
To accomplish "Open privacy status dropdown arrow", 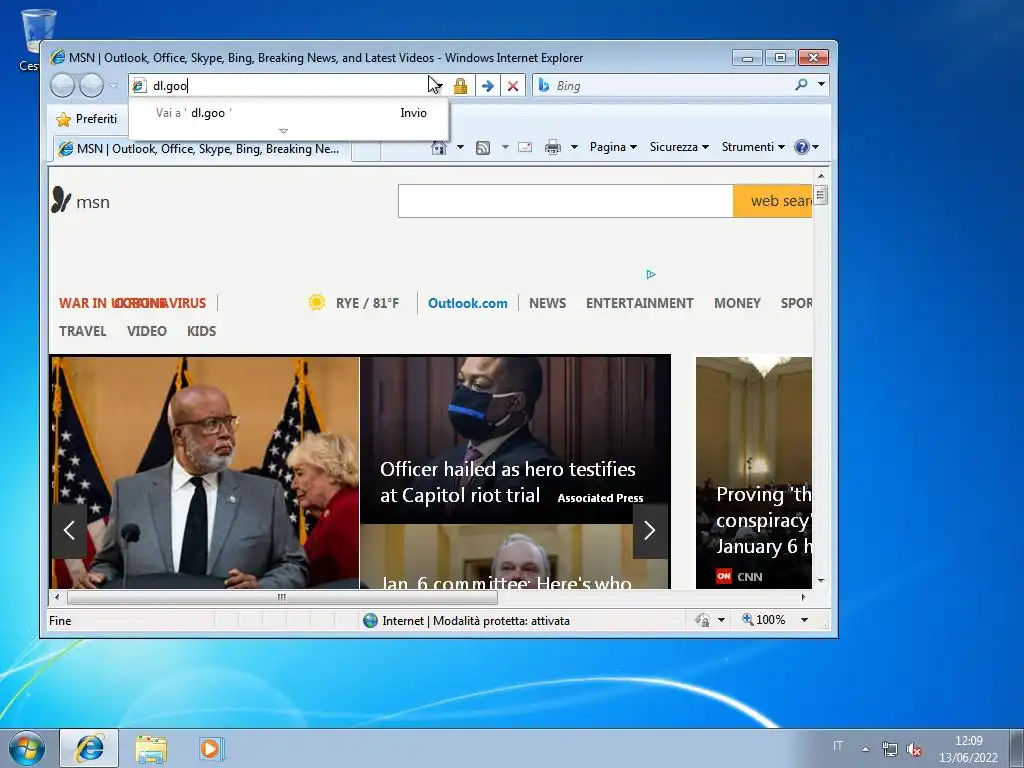I will coord(721,620).
